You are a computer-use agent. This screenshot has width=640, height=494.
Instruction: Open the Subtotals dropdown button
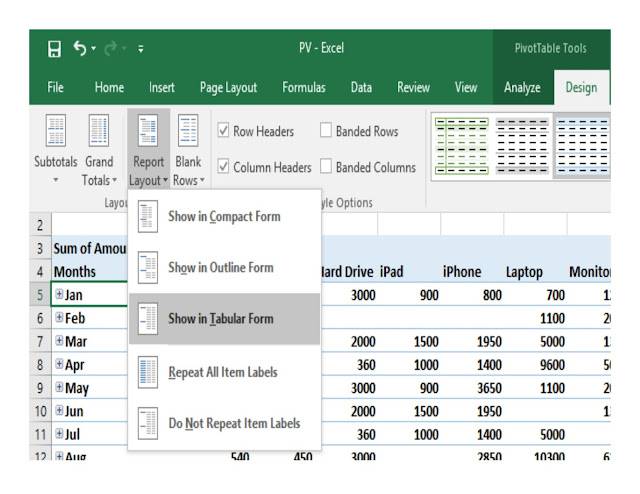[56, 149]
